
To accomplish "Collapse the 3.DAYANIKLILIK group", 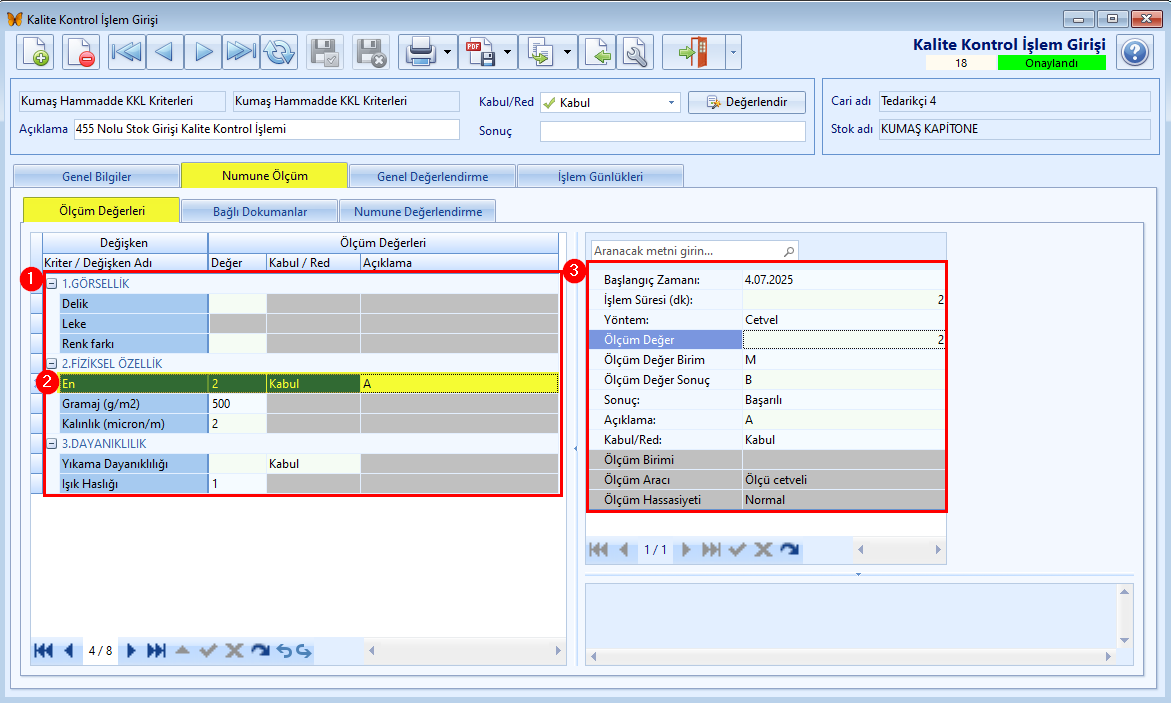I will [52, 444].
